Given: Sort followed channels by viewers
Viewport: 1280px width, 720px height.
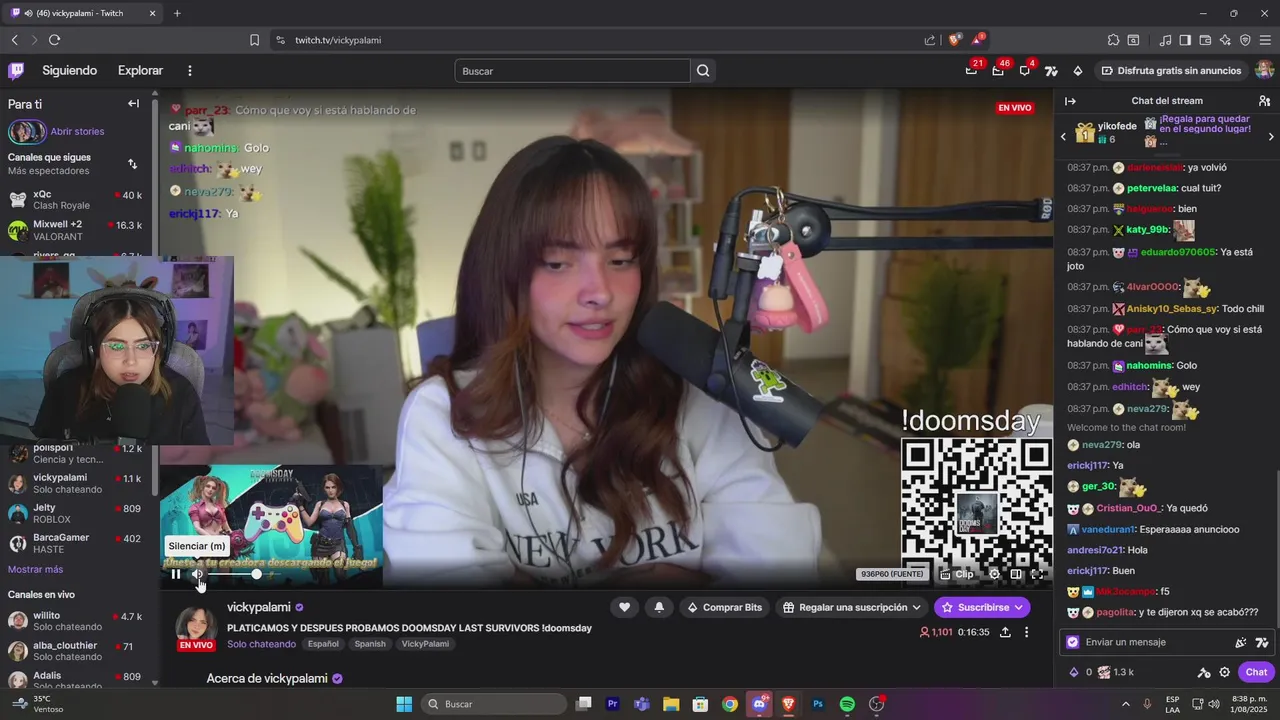Looking at the screenshot, I should pos(132,164).
